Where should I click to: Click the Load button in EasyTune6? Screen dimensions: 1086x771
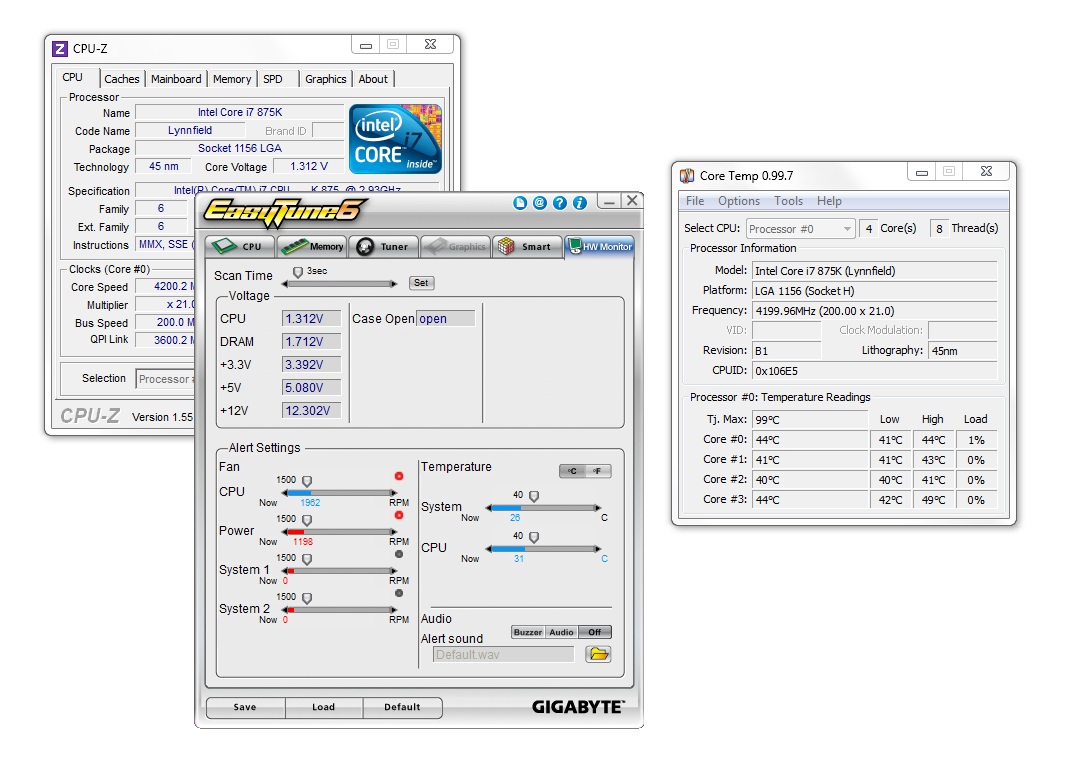[323, 707]
